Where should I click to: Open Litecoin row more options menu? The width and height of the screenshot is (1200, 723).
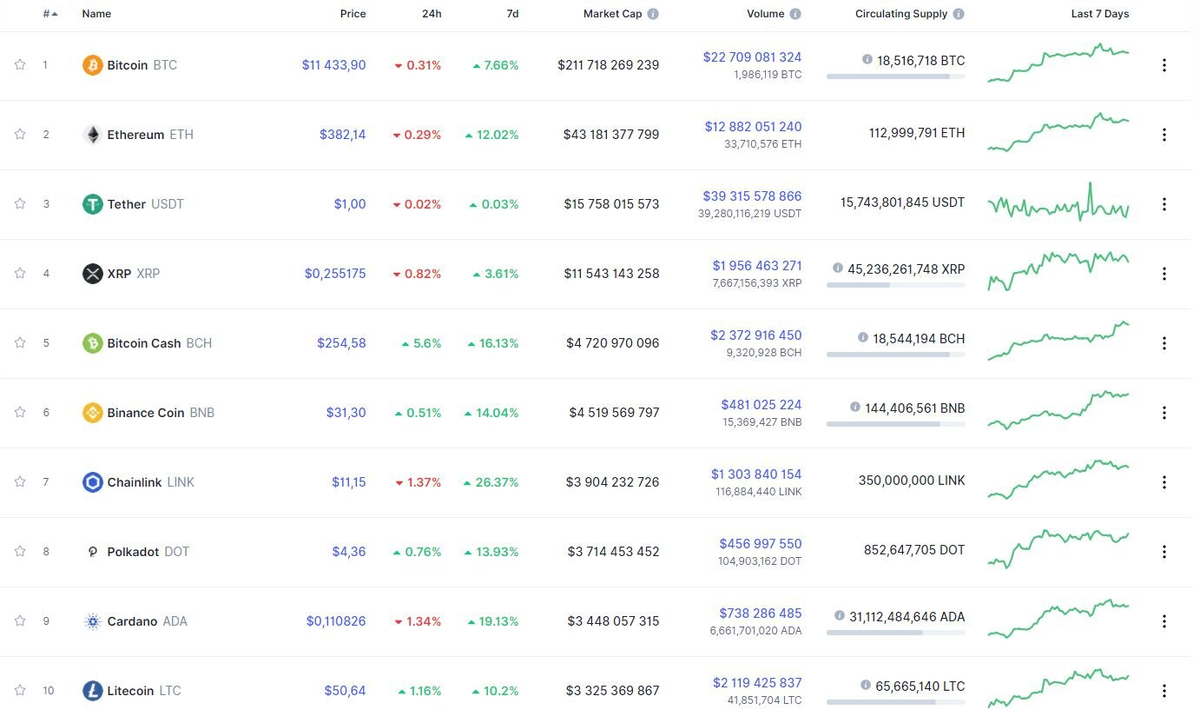click(x=1164, y=690)
